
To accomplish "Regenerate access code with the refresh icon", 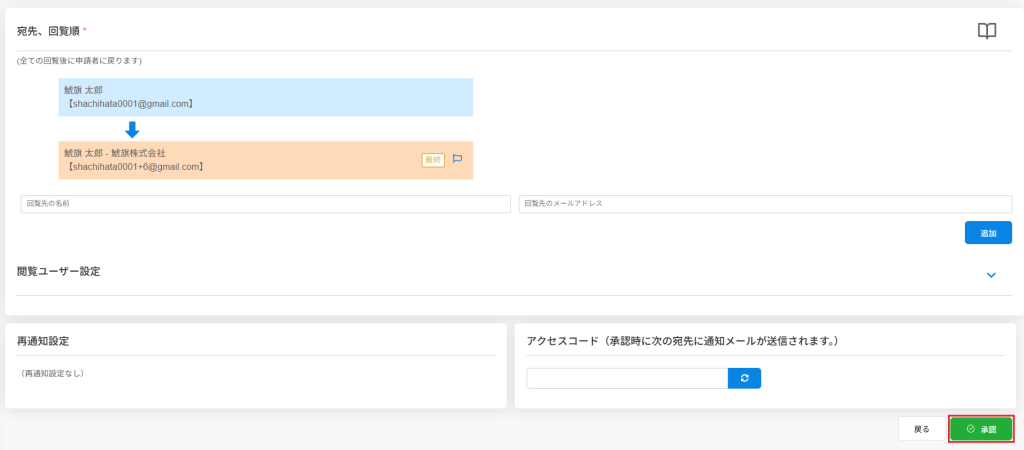I will pyautogui.click(x=744, y=378).
